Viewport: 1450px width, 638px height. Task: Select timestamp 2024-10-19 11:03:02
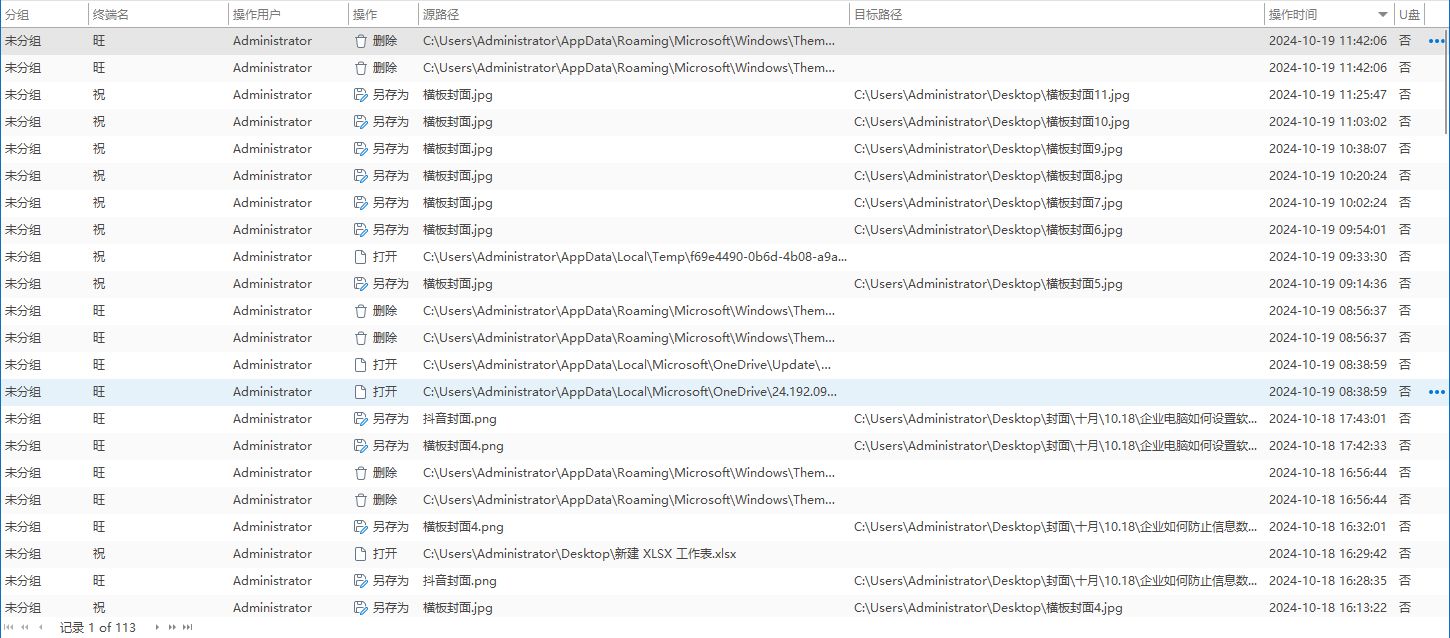[1327, 122]
